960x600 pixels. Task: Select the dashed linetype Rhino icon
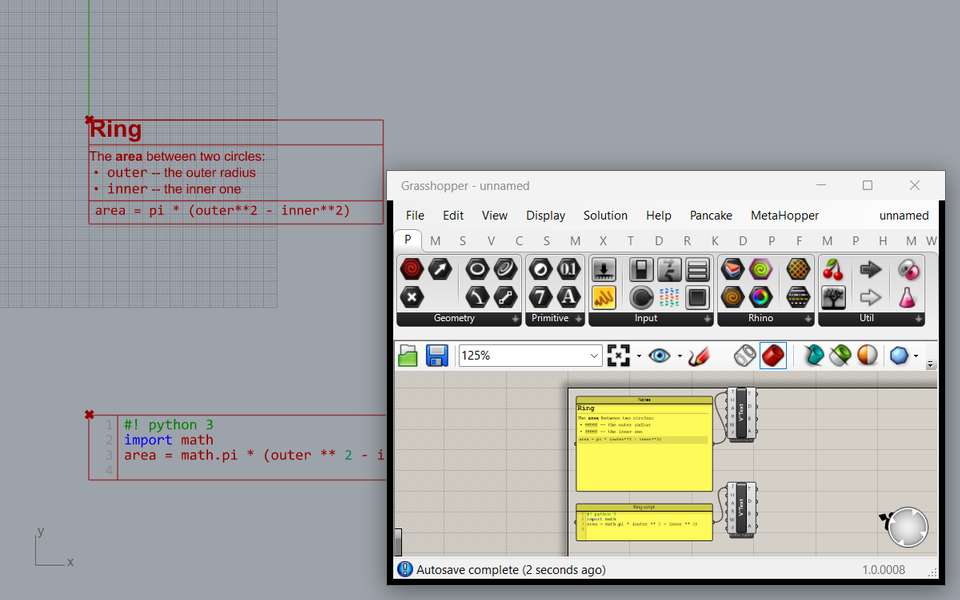point(798,298)
